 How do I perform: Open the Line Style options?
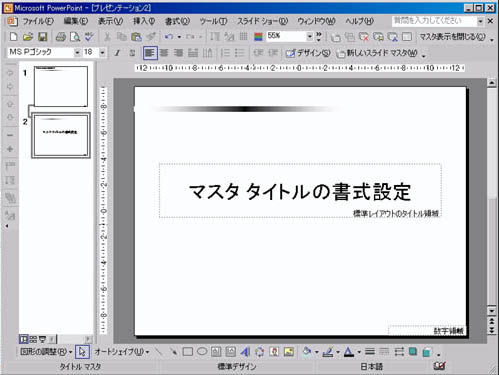tap(370, 352)
